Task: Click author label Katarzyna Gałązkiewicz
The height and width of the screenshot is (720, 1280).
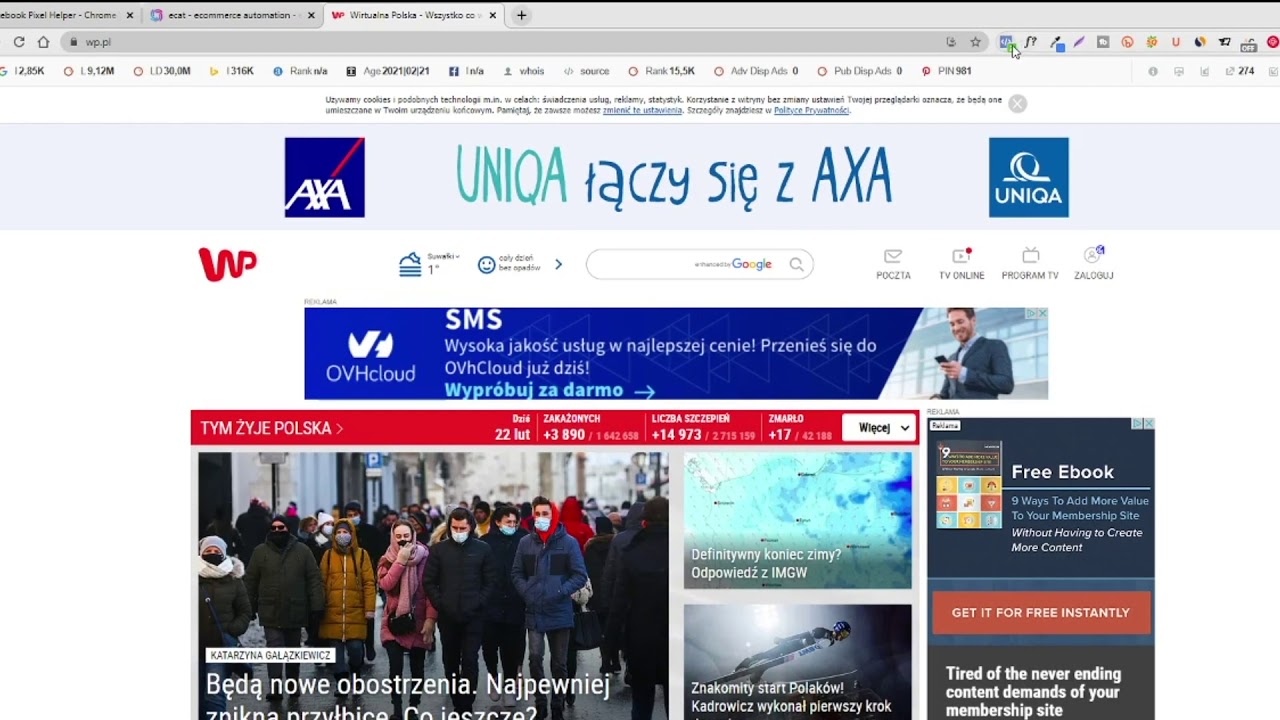Action: click(x=270, y=655)
